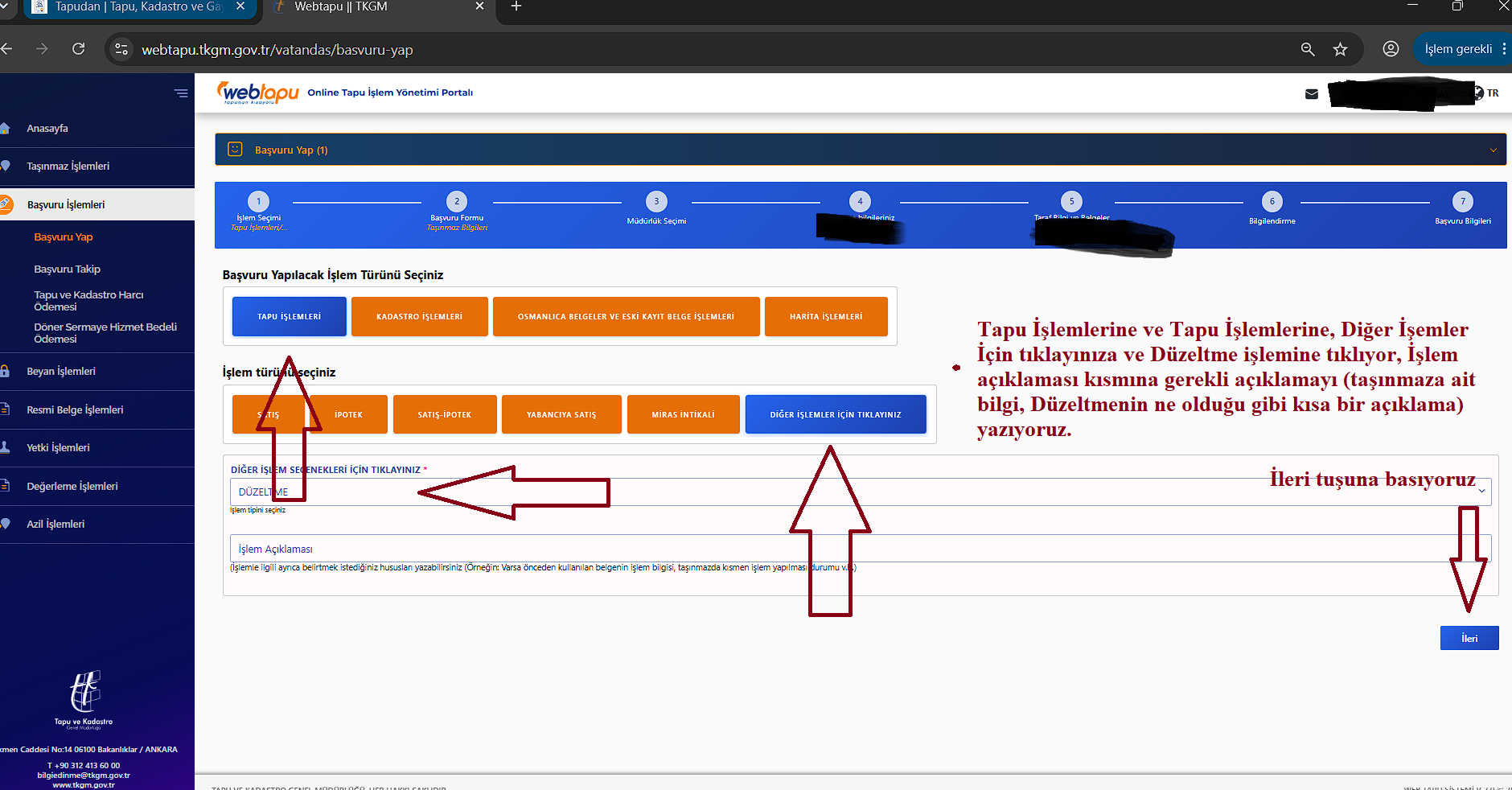Open Taşınmaz İşlemleri menu
Viewport: 1512px width, 790px height.
pyautogui.click(x=68, y=167)
